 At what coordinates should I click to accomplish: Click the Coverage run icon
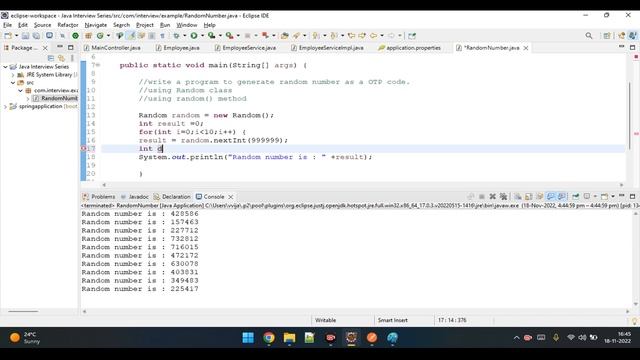click(211, 36)
